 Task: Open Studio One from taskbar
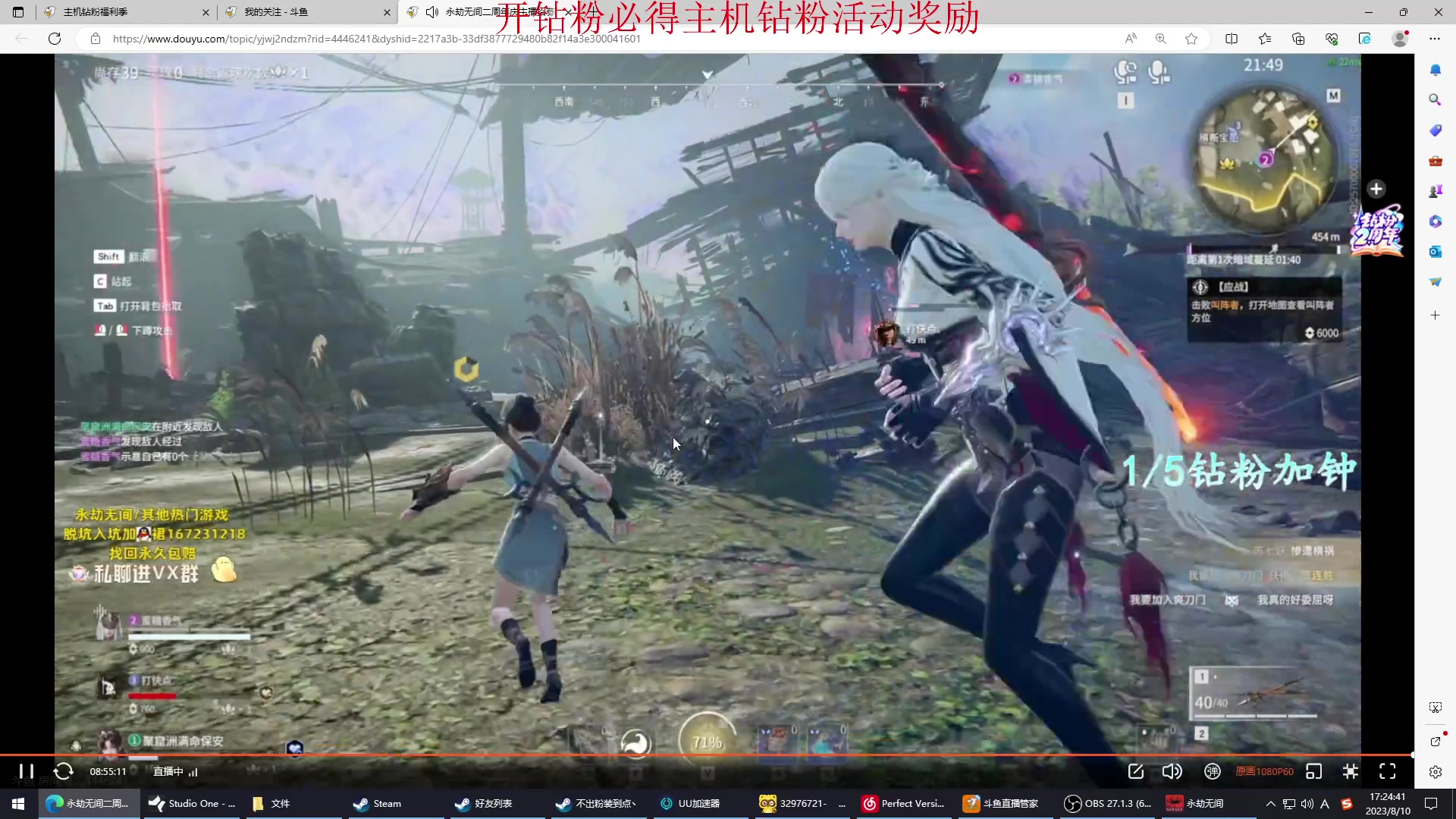192,803
